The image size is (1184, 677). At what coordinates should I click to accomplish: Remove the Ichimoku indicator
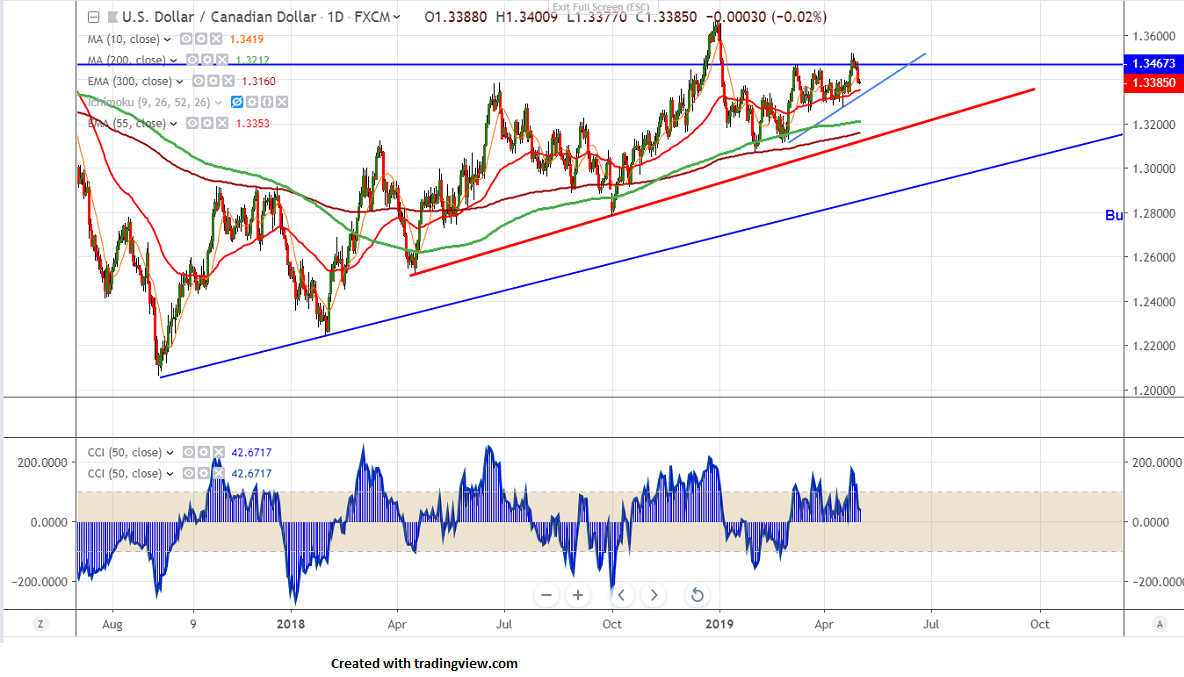point(282,102)
